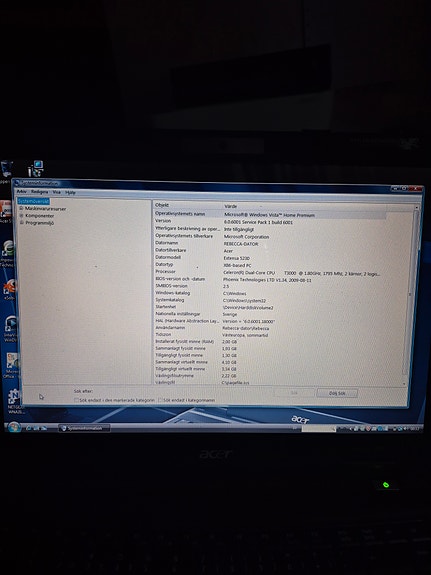431x575 pixels.
Task: Select the Startenhet row label
Action: pyautogui.click(x=166, y=307)
